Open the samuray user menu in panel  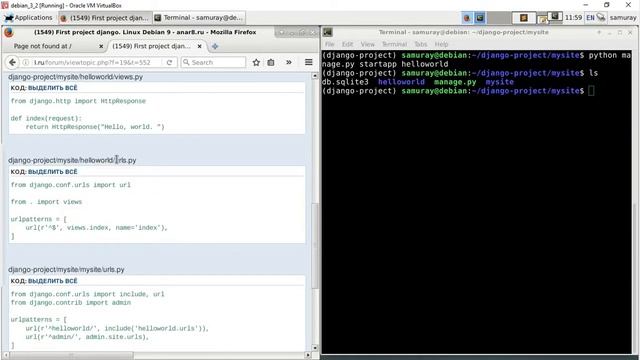623,18
